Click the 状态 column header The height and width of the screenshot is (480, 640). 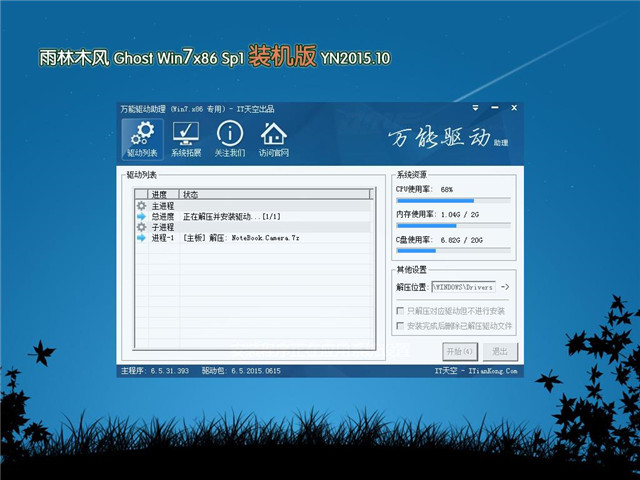[275, 194]
